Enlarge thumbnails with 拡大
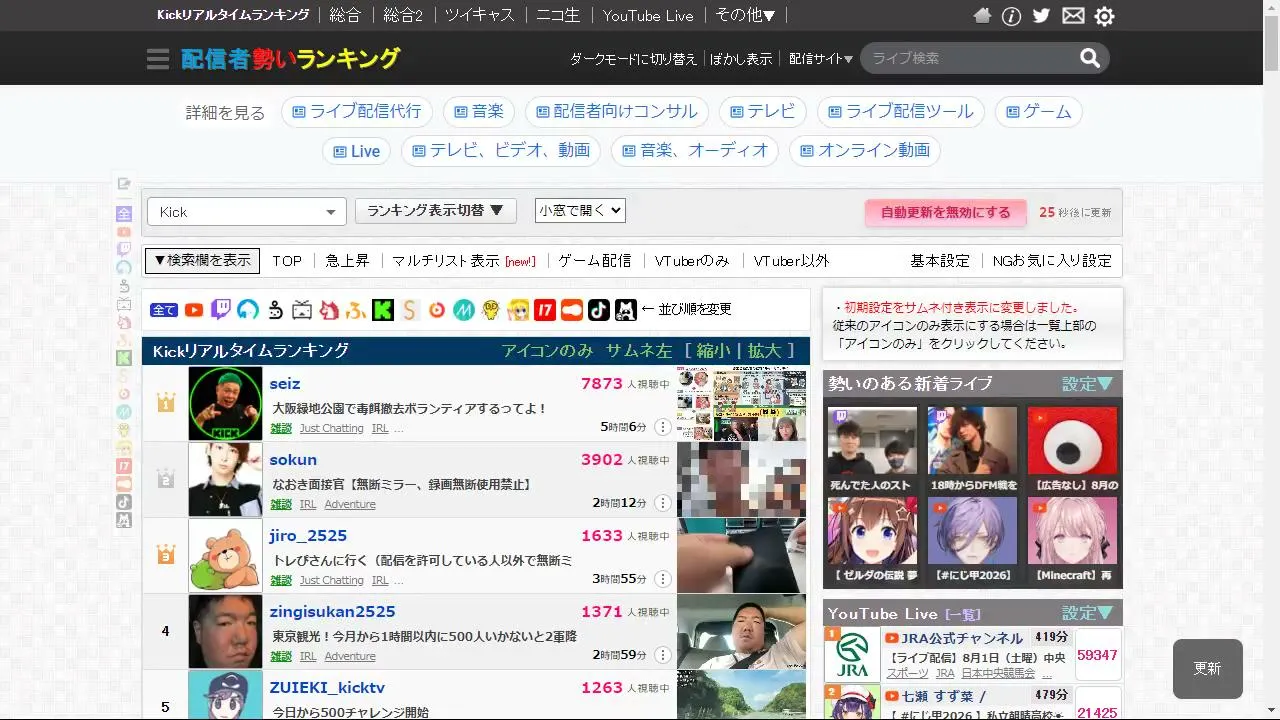Image resolution: width=1280 pixels, height=720 pixels. coord(764,351)
